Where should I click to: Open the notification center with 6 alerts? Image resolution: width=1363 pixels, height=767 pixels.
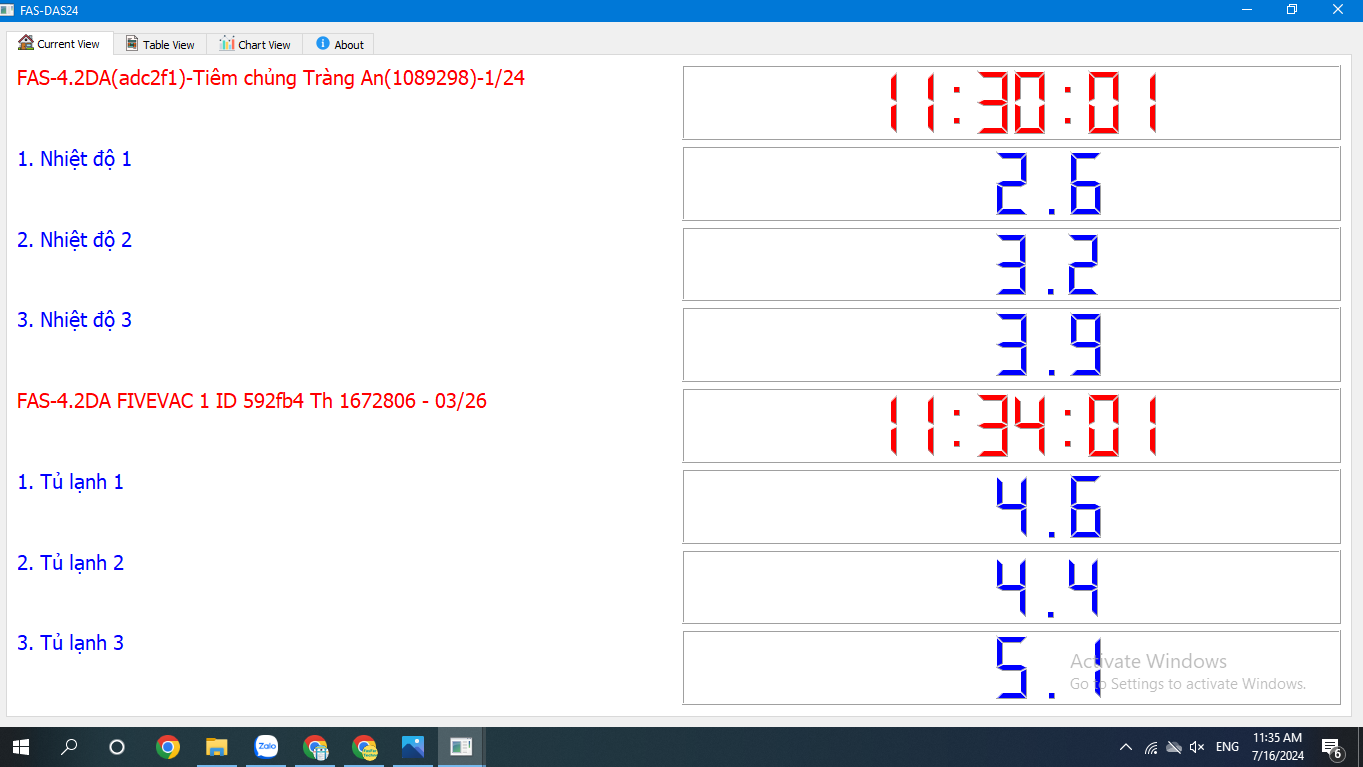1331,748
